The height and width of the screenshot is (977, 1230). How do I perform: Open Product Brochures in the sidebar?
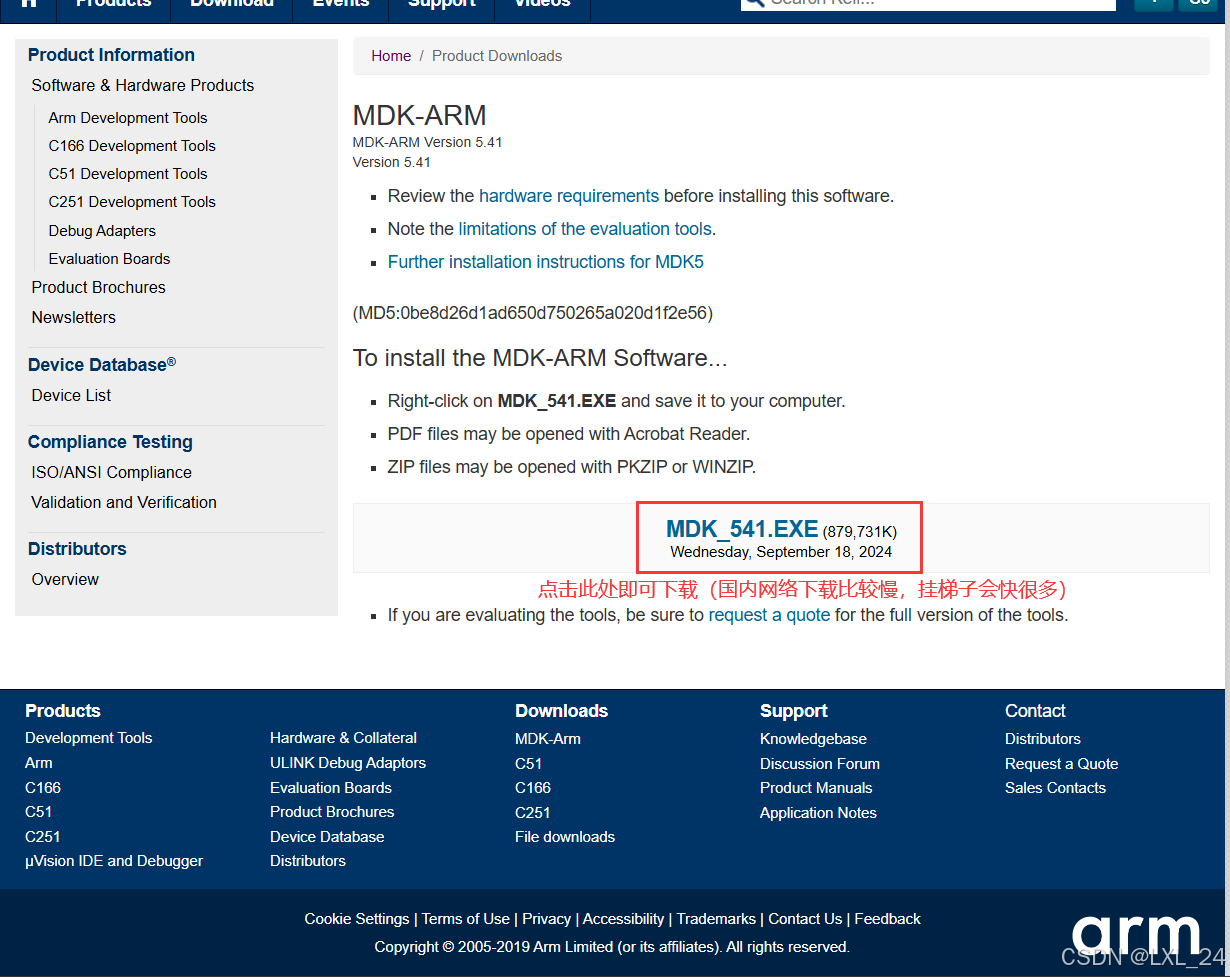(x=98, y=287)
